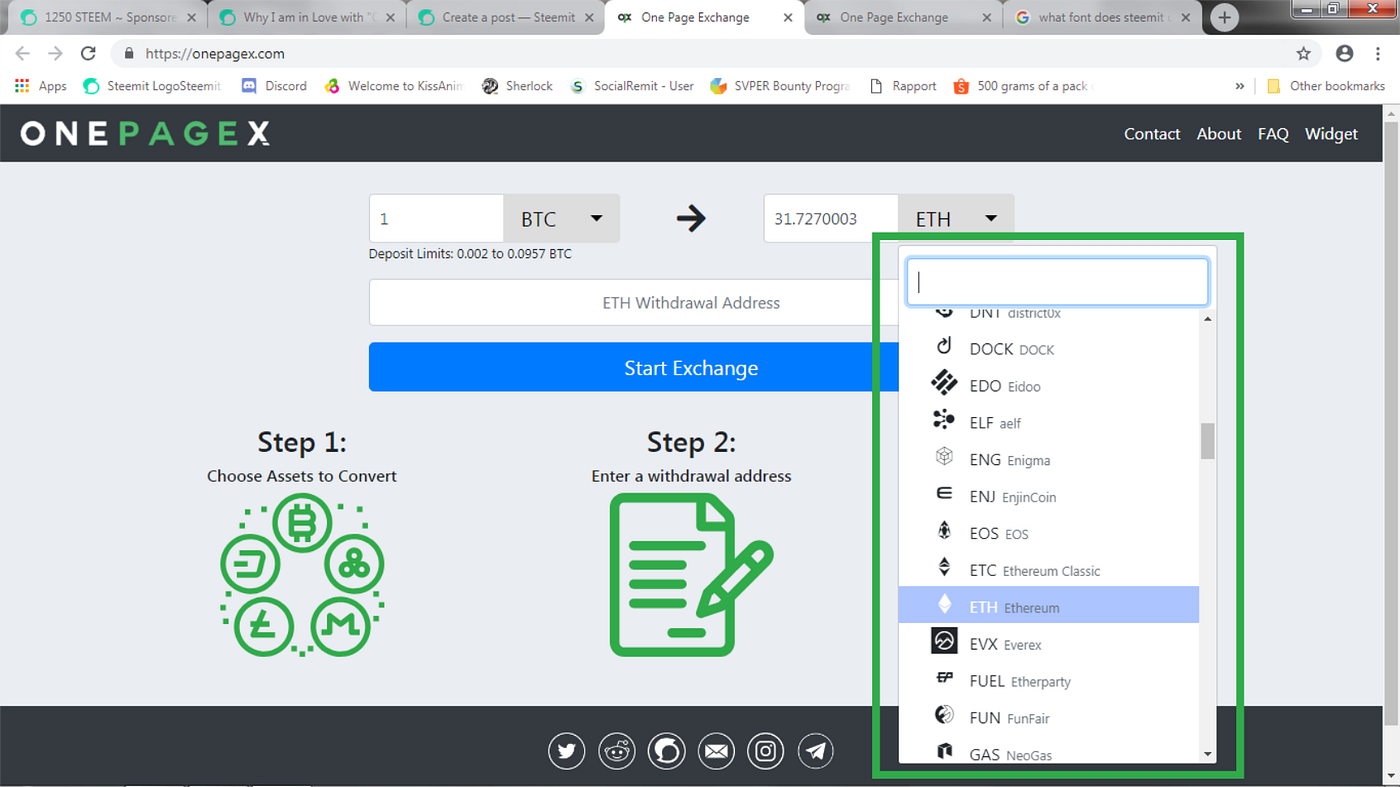Switch to what font does steemit tab

pos(1104,18)
